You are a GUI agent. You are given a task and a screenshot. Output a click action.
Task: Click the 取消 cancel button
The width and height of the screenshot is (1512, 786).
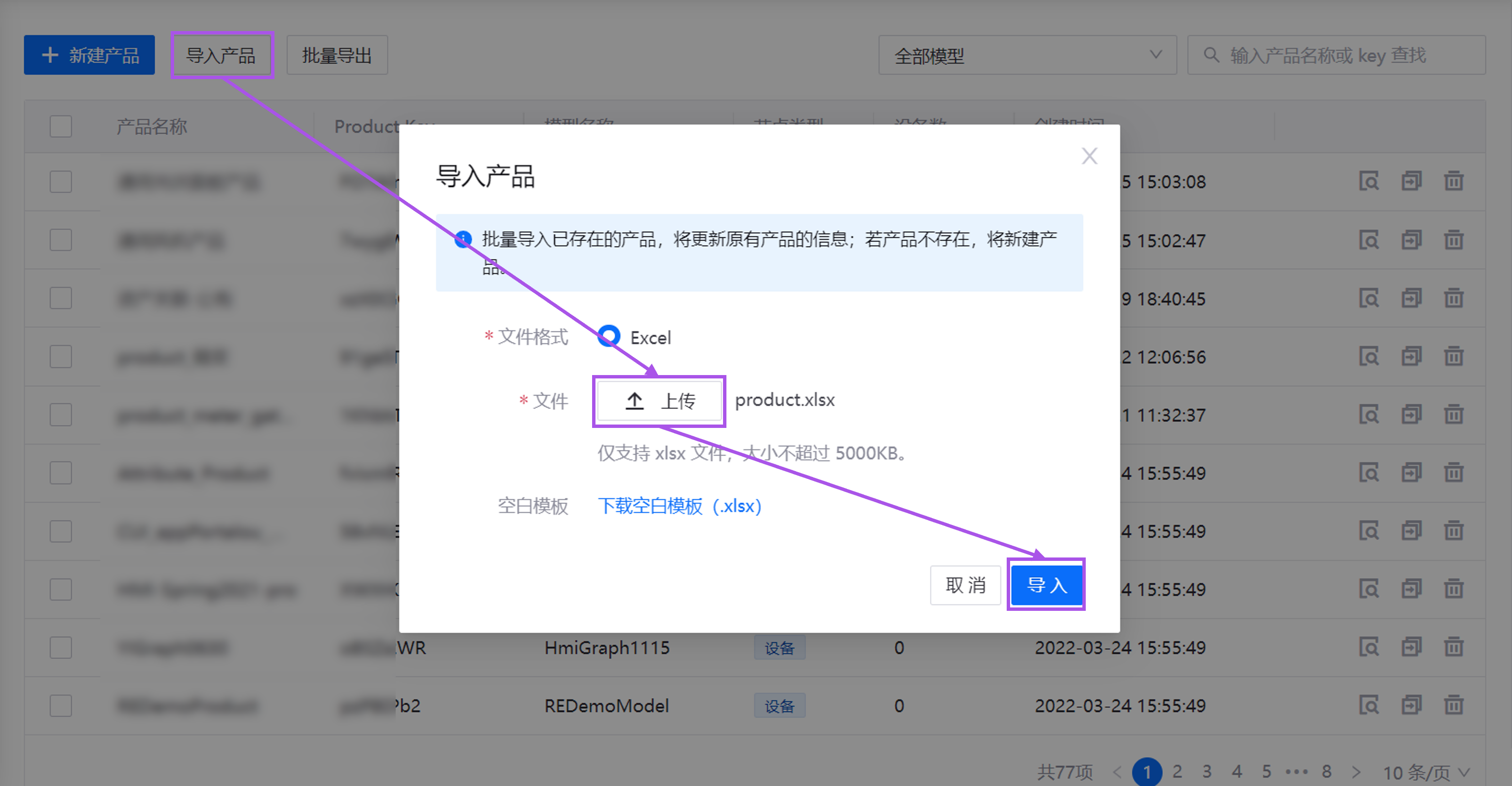[965, 585]
